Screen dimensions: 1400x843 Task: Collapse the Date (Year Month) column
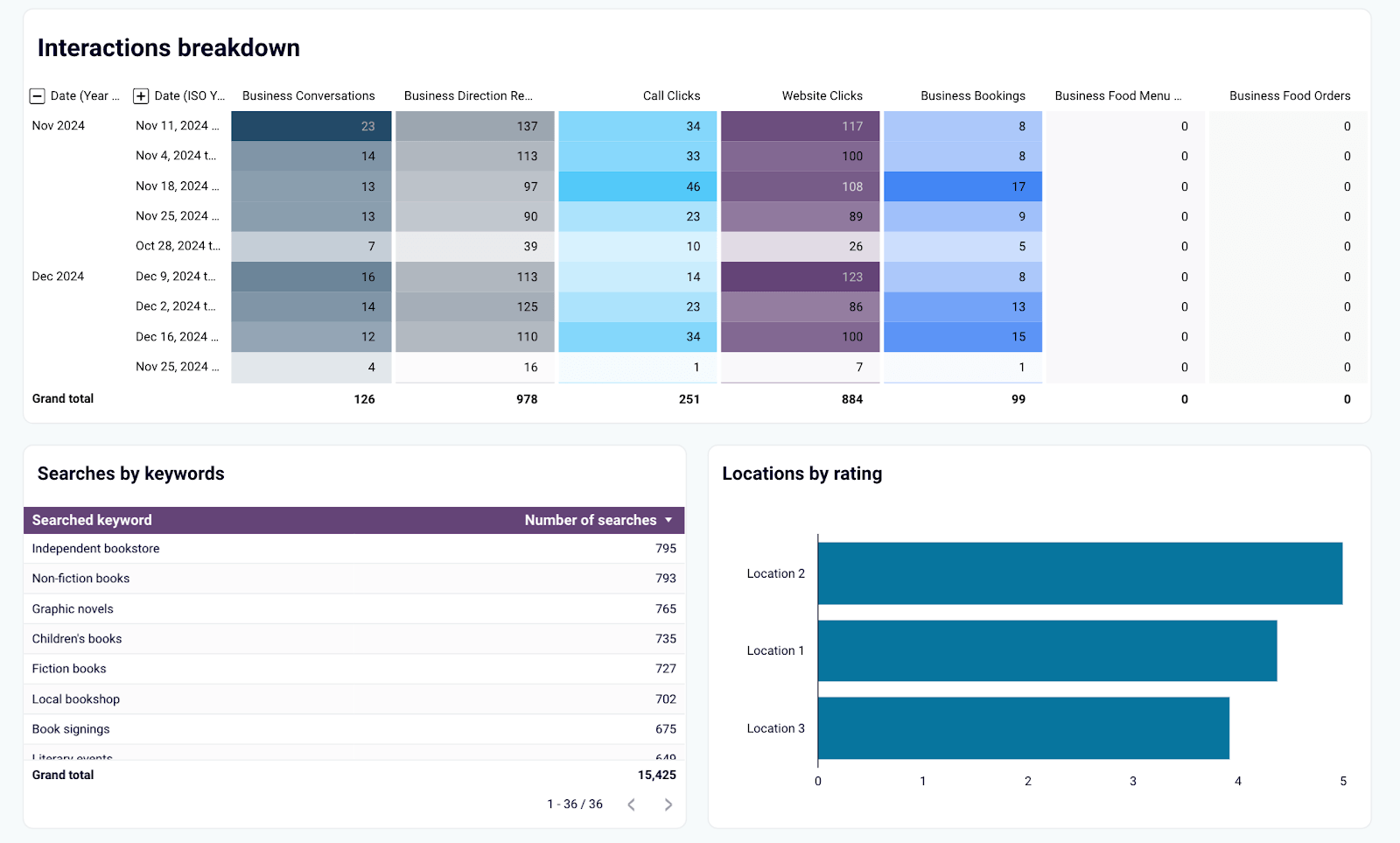click(x=38, y=96)
